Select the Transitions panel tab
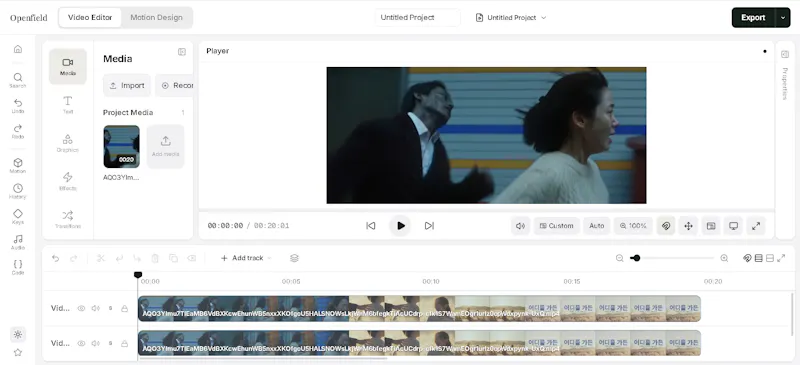800x365 pixels. [68, 219]
